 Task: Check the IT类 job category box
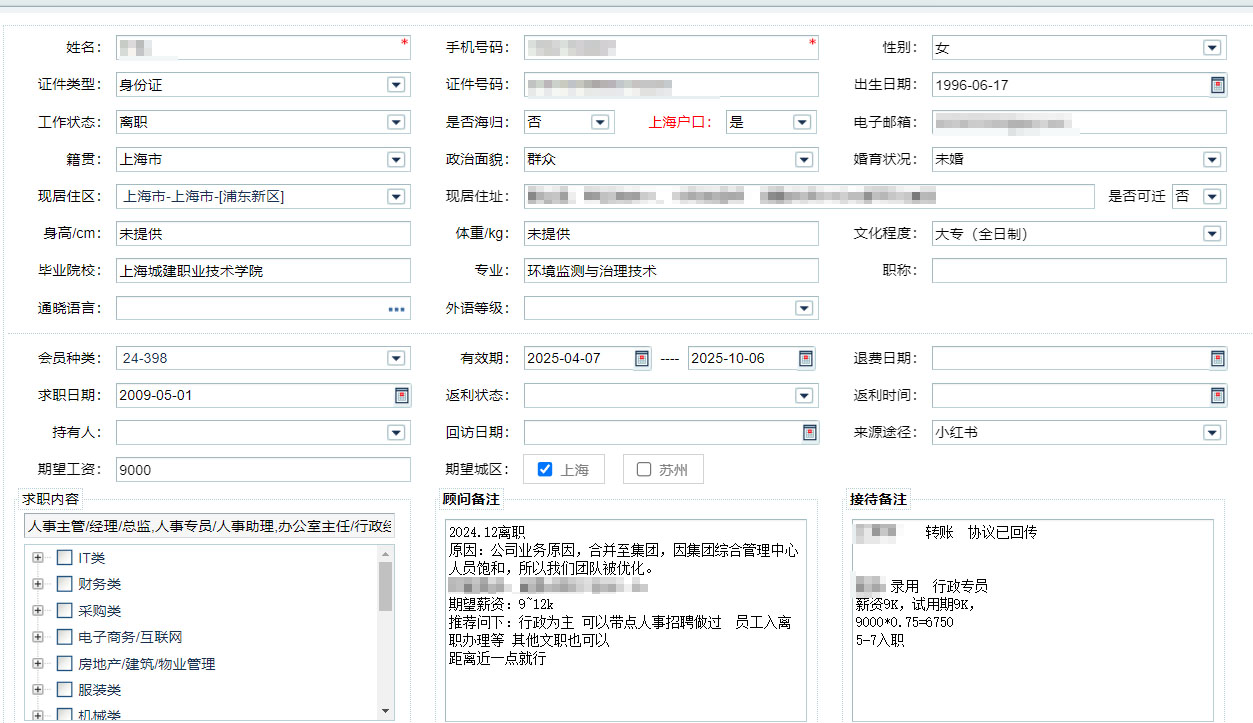[x=65, y=558]
